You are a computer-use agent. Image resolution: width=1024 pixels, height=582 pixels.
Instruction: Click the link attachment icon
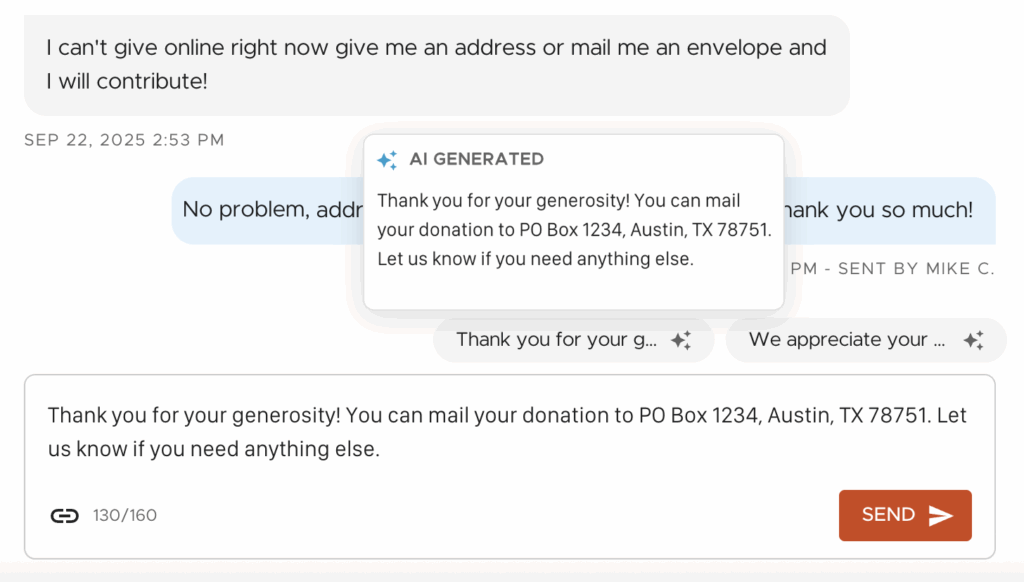coord(65,516)
